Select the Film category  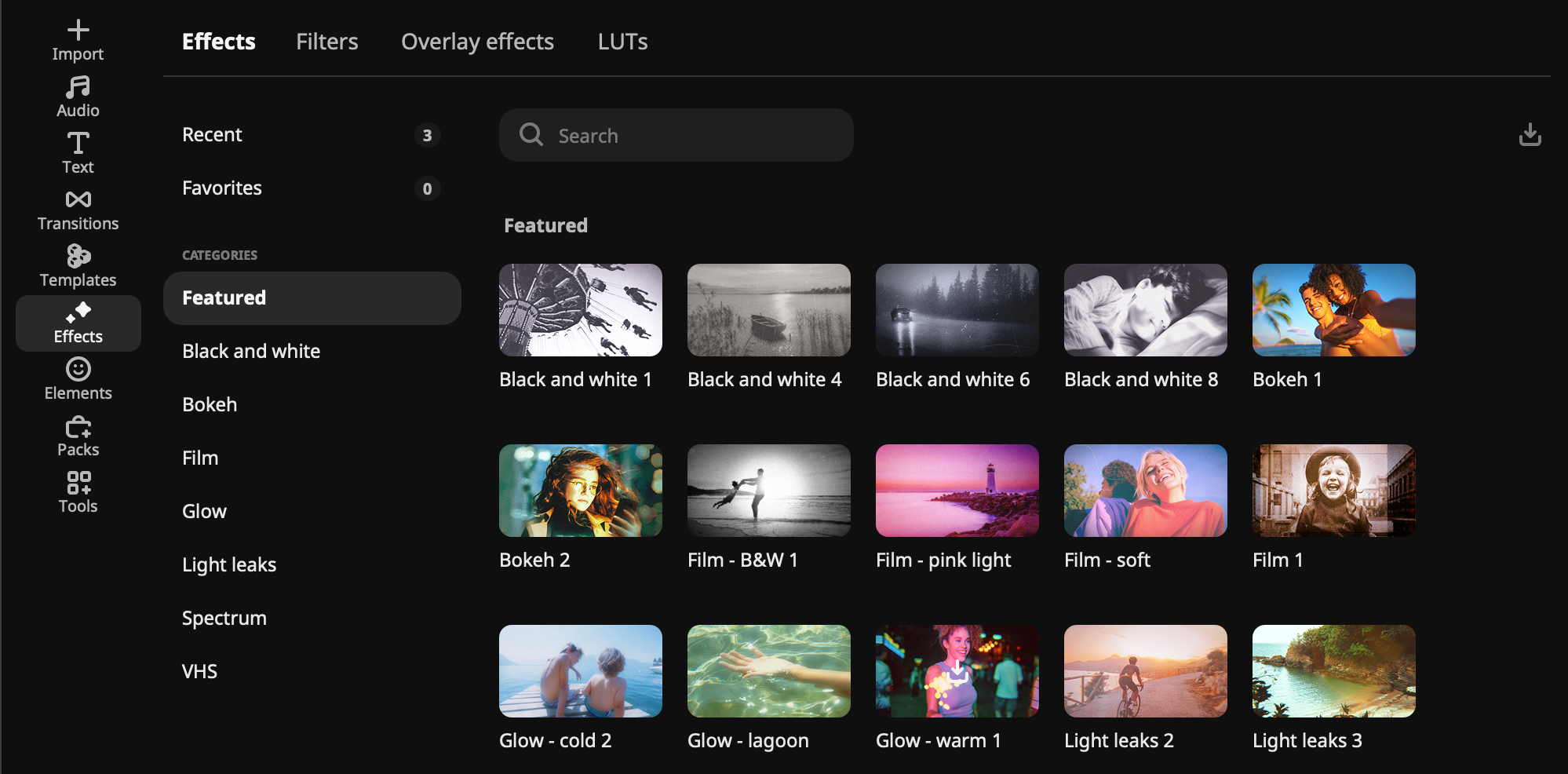312,458
